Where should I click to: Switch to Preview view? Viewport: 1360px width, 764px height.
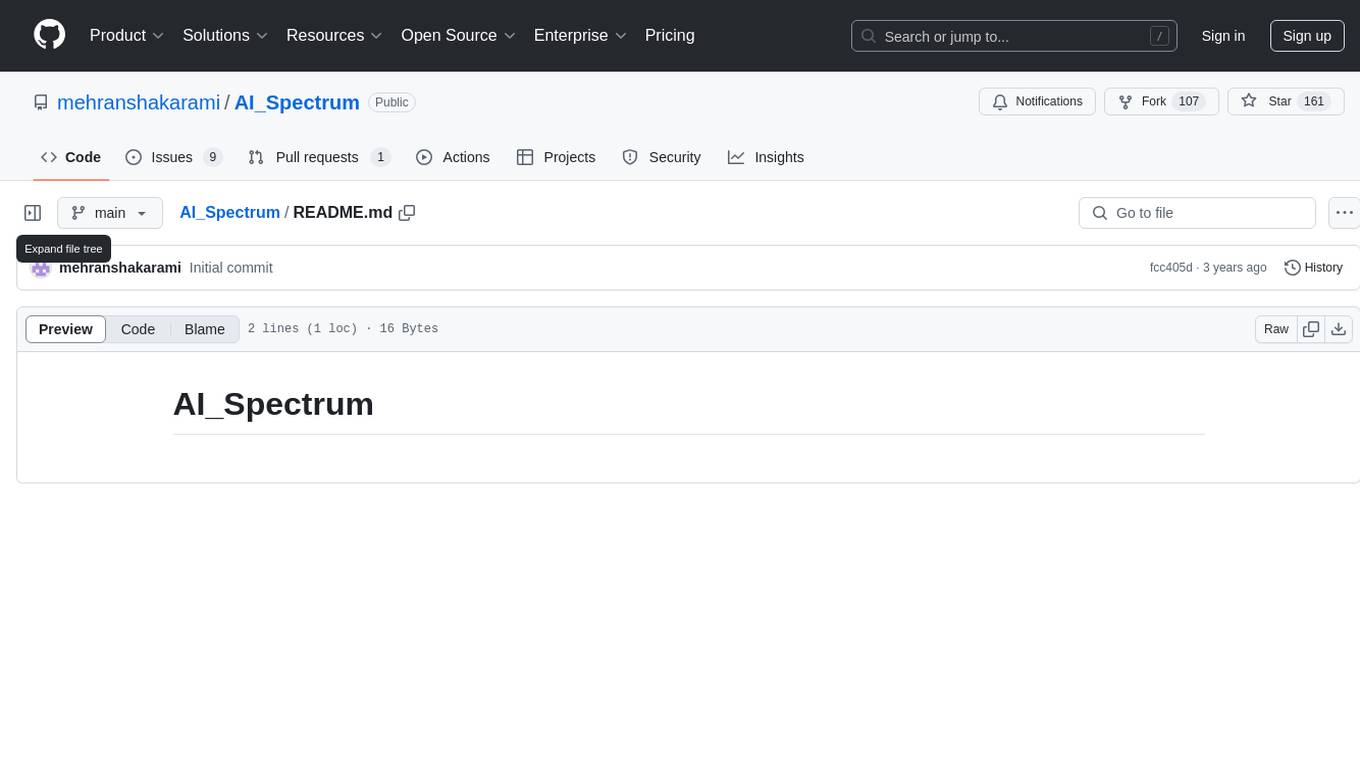(x=66, y=329)
